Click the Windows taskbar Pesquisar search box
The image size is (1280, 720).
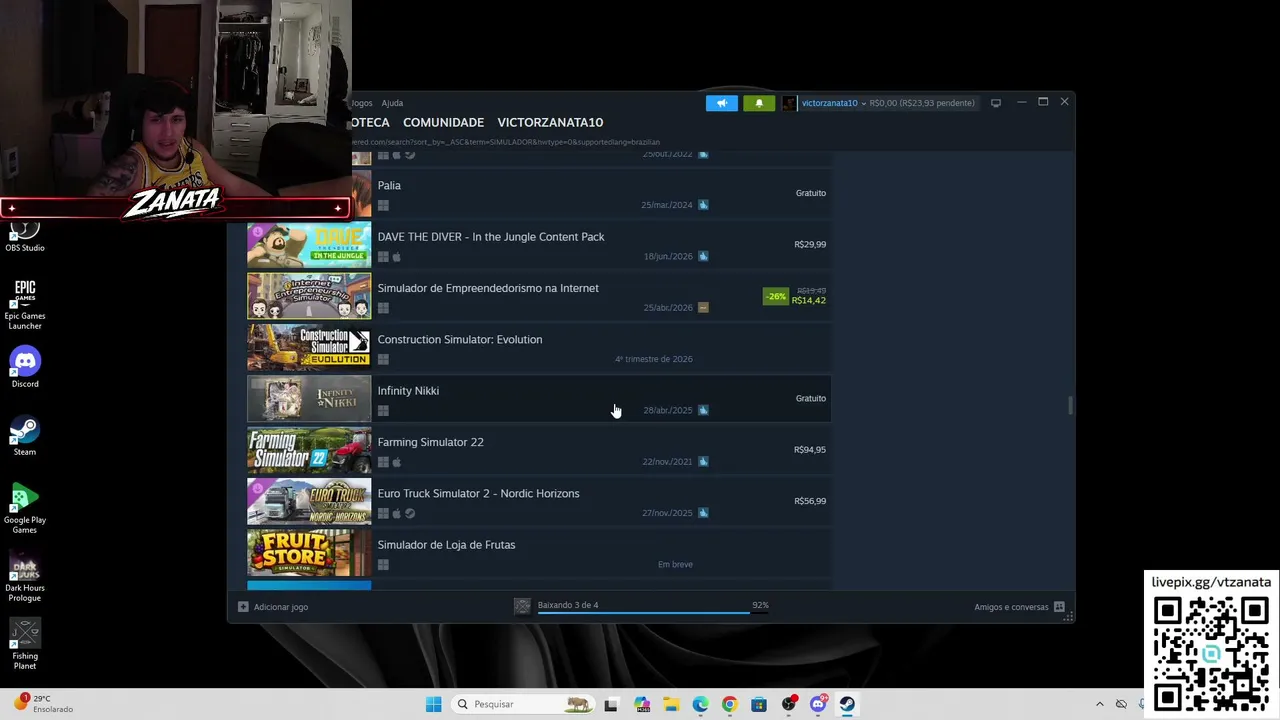tap(521, 704)
